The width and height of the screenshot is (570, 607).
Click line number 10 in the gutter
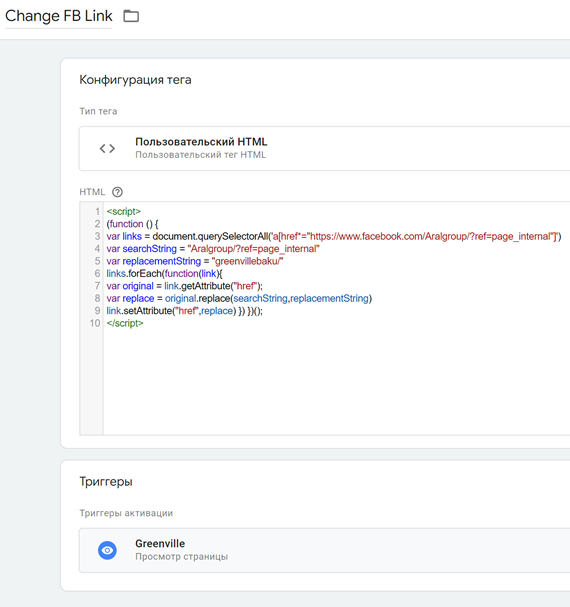click(x=95, y=323)
